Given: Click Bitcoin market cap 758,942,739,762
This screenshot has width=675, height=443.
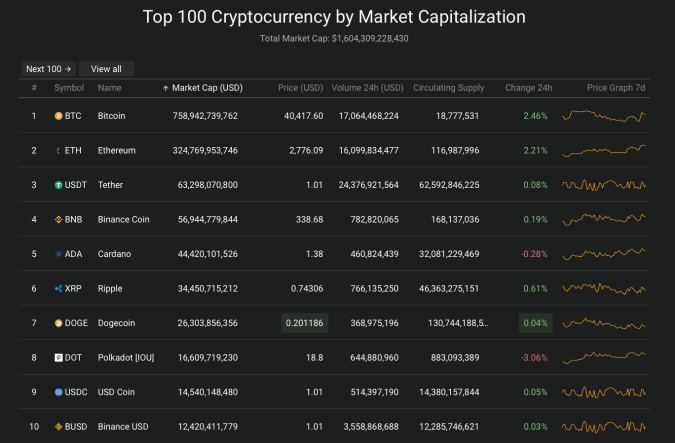Looking at the screenshot, I should [205, 116].
